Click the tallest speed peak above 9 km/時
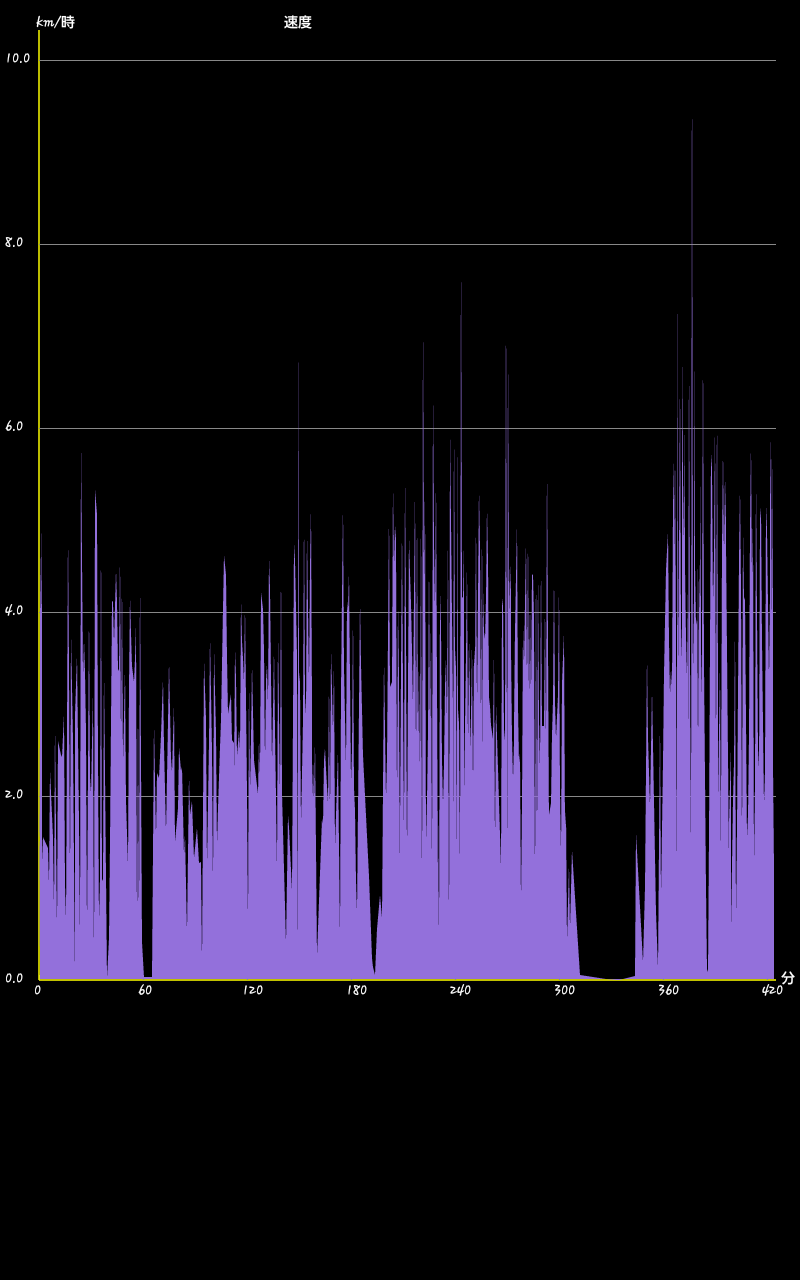 pos(691,125)
